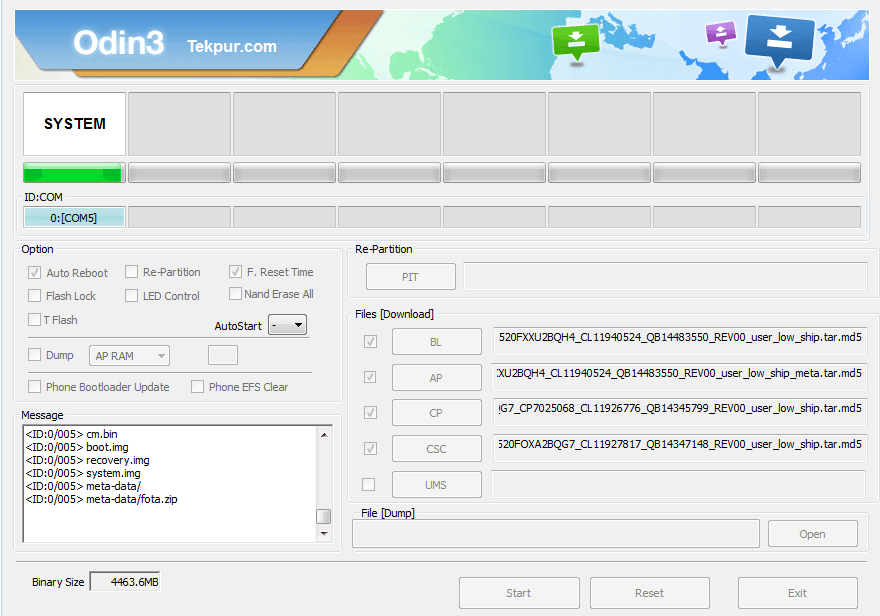Enable the Re-Partition option checkbox
The image size is (880, 616).
coord(131,272)
